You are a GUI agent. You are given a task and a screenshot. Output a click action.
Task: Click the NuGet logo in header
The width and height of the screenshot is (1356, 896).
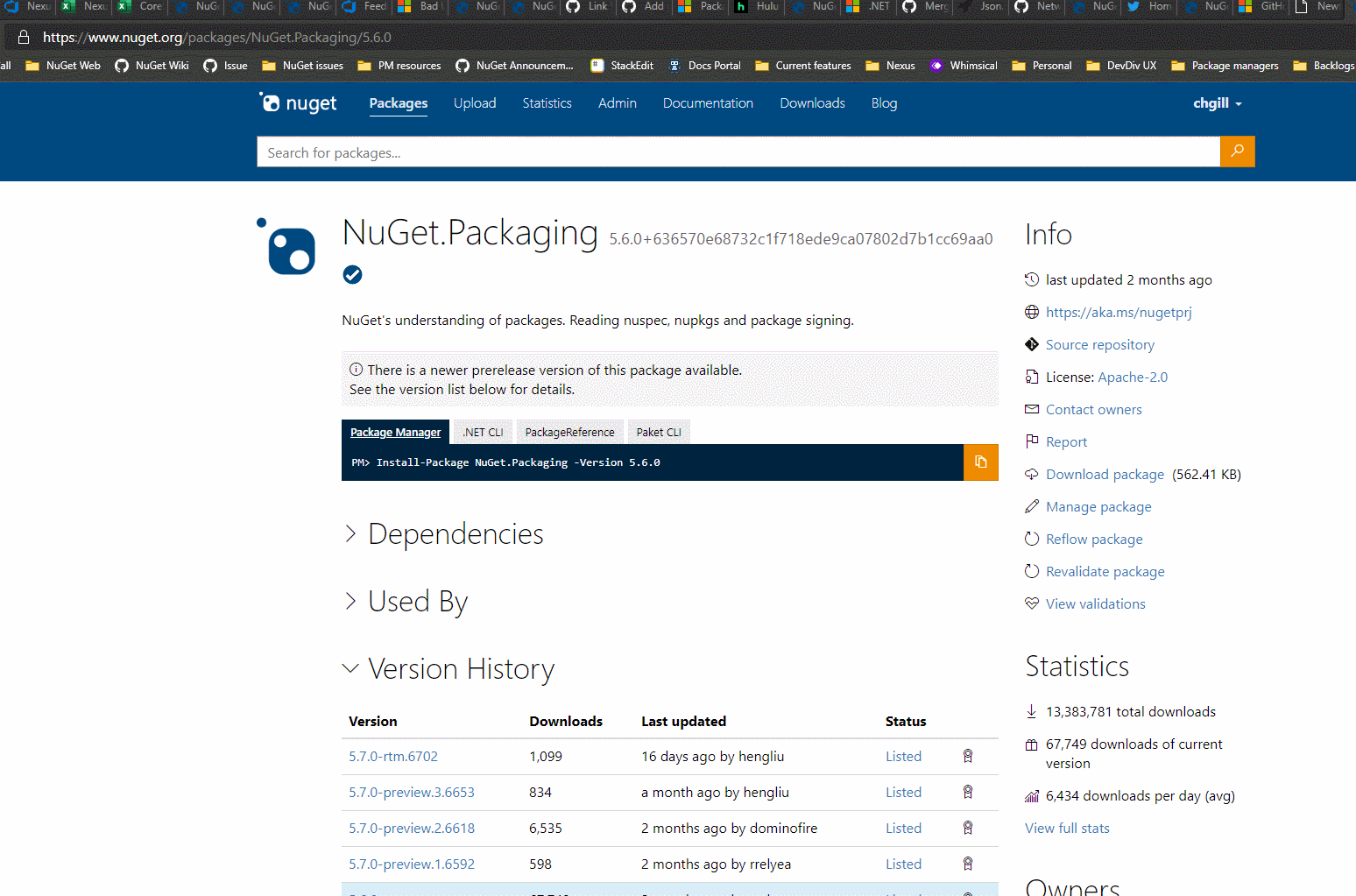click(298, 103)
